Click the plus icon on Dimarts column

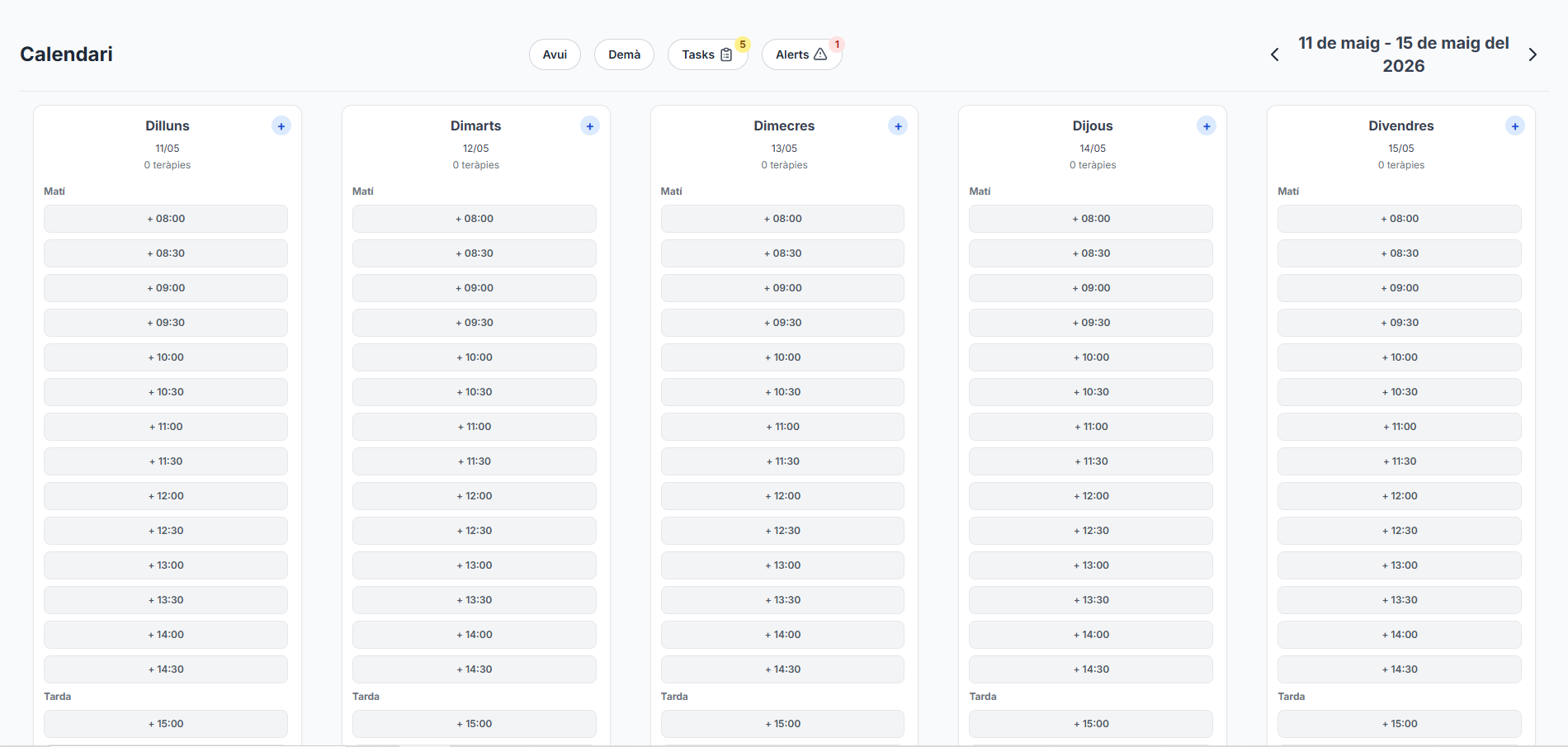[589, 125]
